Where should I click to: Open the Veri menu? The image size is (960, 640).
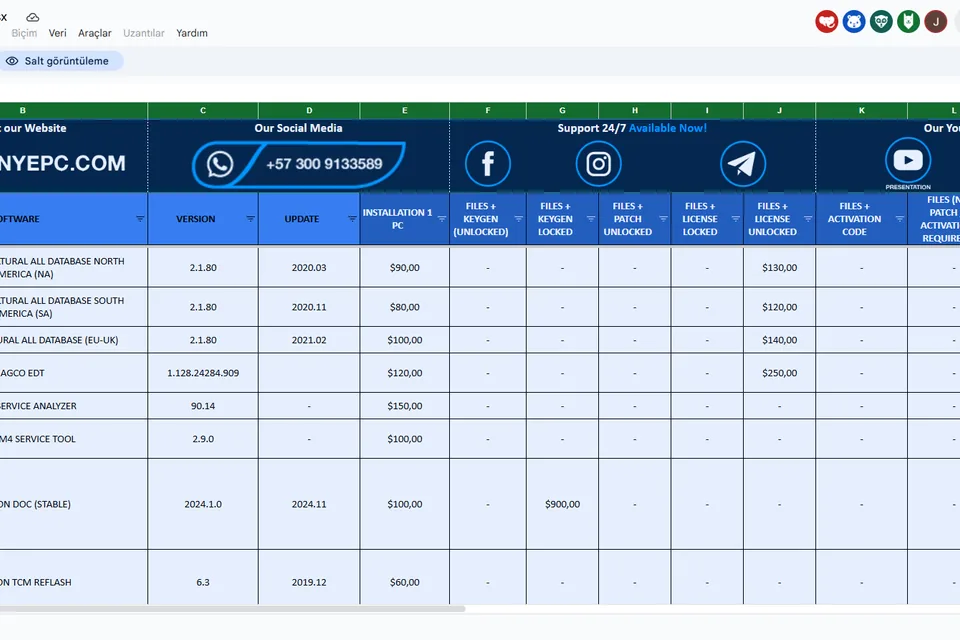tap(58, 33)
